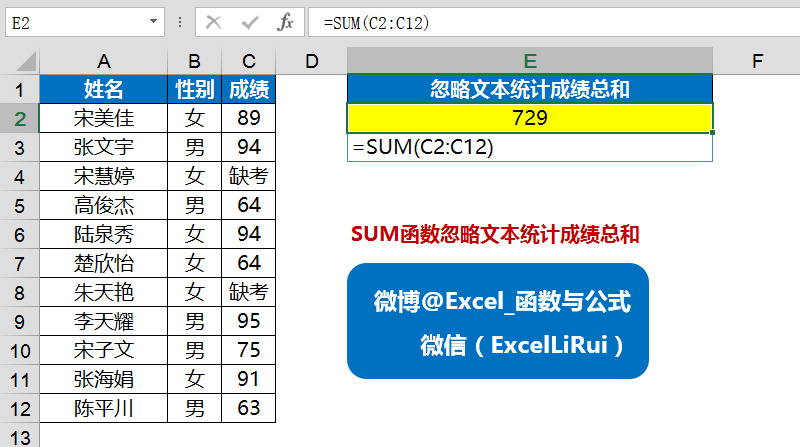Select name cell 张文宇
800x447 pixels.
[x=104, y=147]
